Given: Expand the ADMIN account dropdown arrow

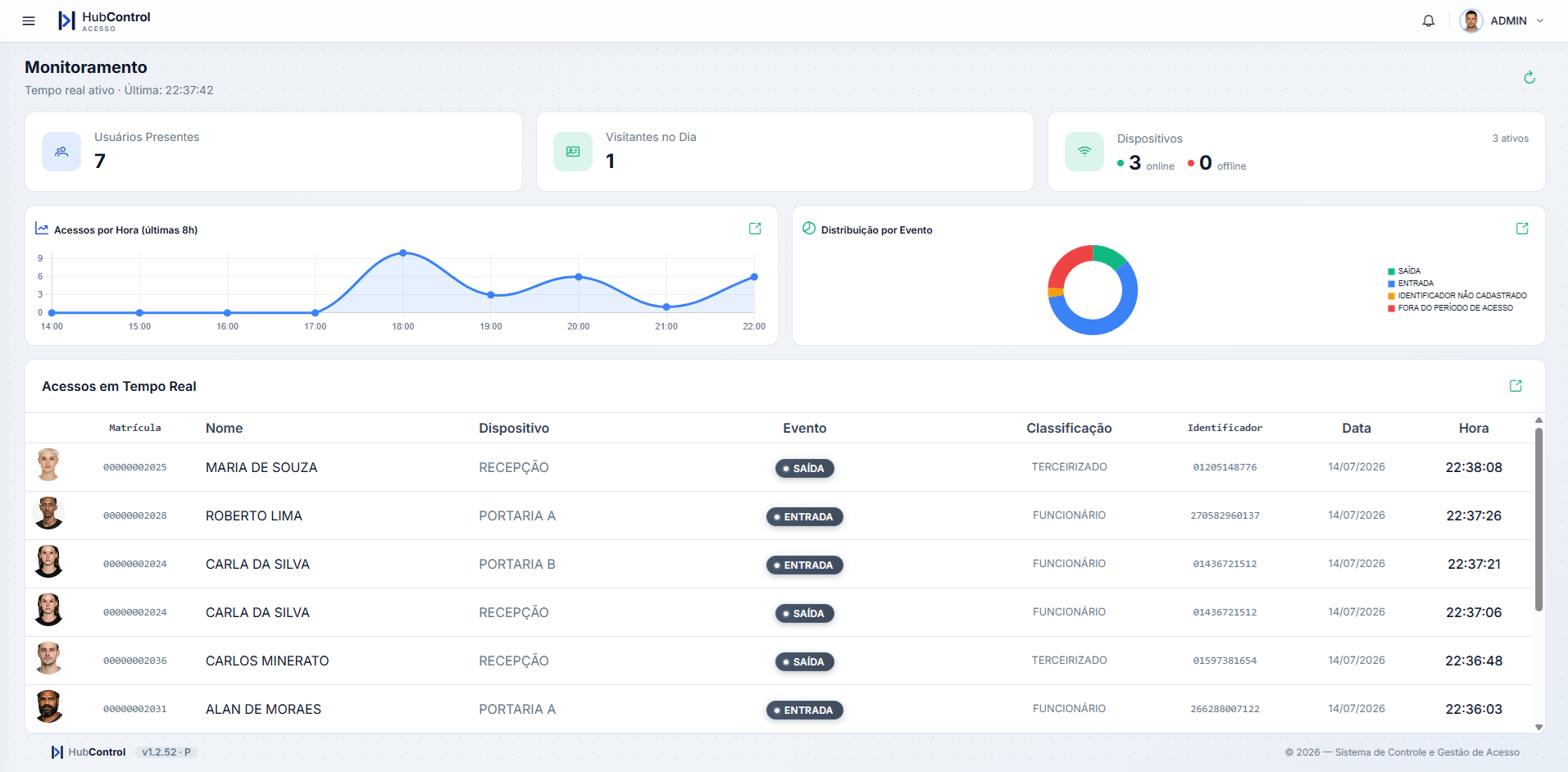Looking at the screenshot, I should [1540, 21].
